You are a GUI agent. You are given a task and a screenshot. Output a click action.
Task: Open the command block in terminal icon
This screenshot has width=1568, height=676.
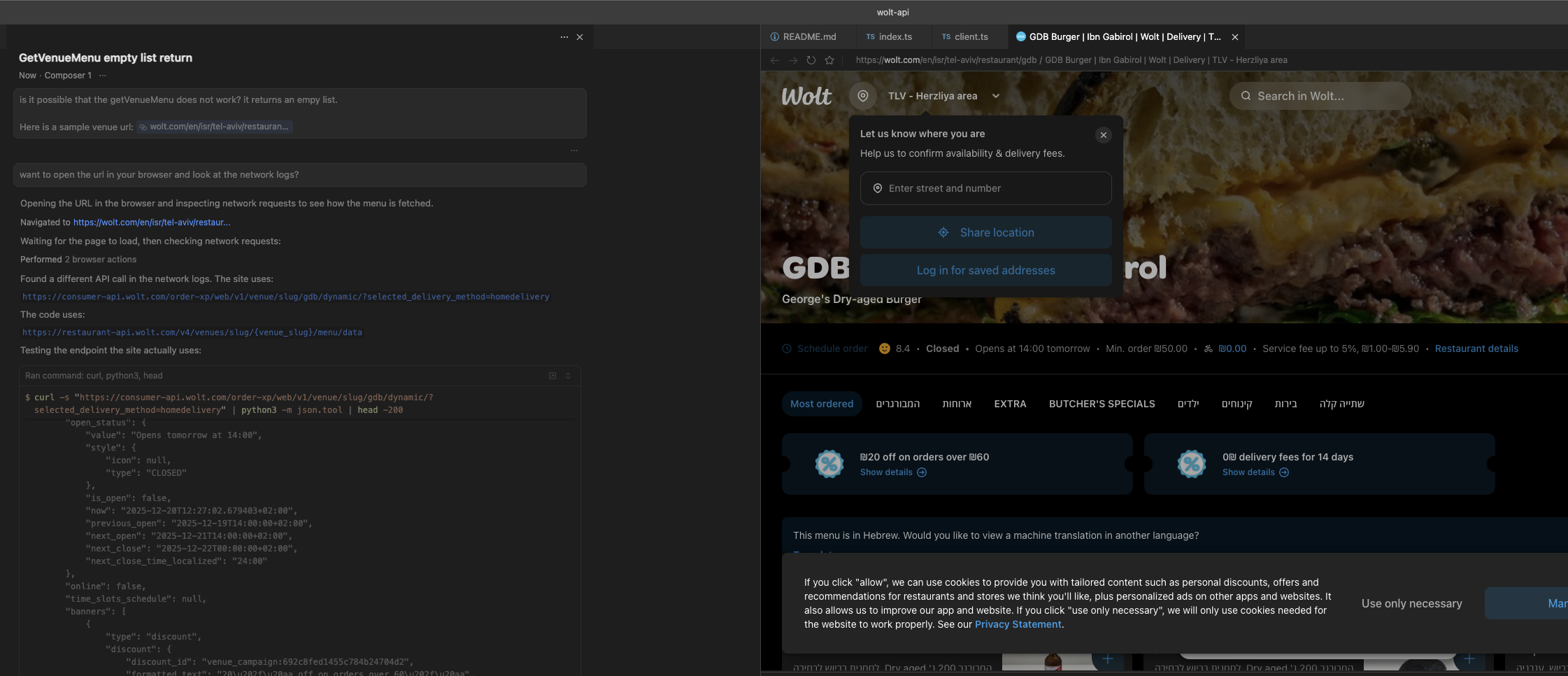click(x=553, y=376)
